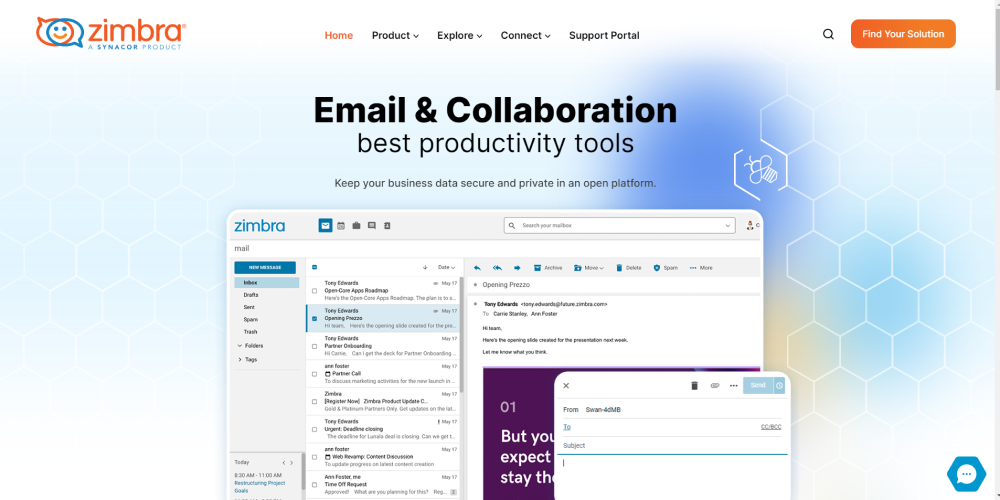This screenshot has height=500, width=1000.
Task: Check the Urgent: Deadline closing email
Action: 314,429
